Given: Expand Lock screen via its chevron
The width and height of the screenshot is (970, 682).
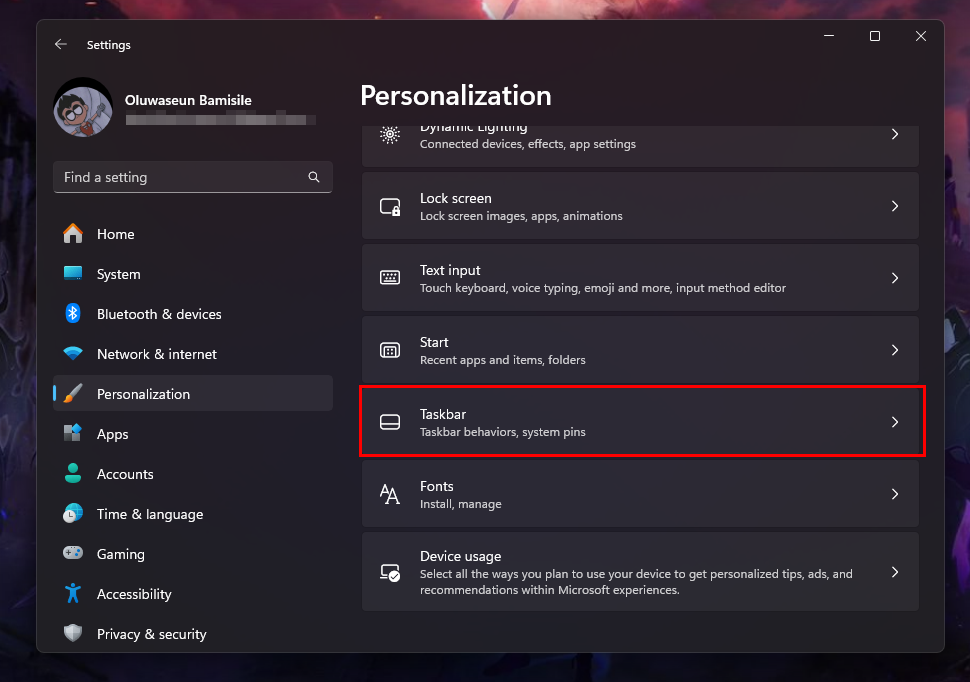Looking at the screenshot, I should tap(895, 206).
